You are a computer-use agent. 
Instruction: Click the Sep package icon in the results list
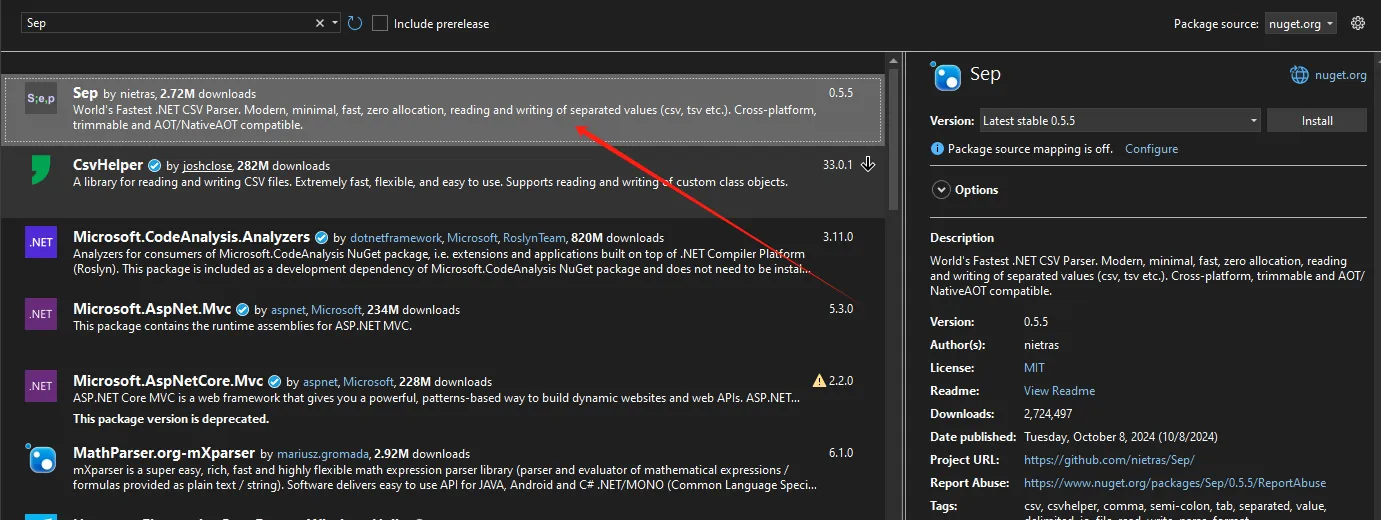[x=41, y=98]
